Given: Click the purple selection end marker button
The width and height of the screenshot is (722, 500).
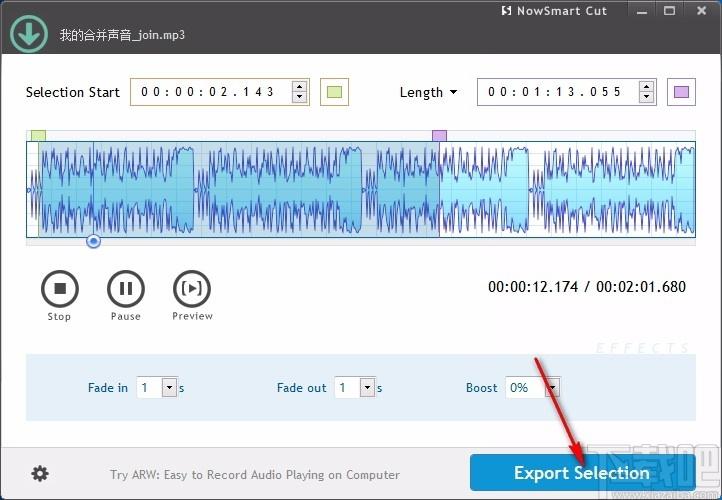Looking at the screenshot, I should (x=681, y=92).
